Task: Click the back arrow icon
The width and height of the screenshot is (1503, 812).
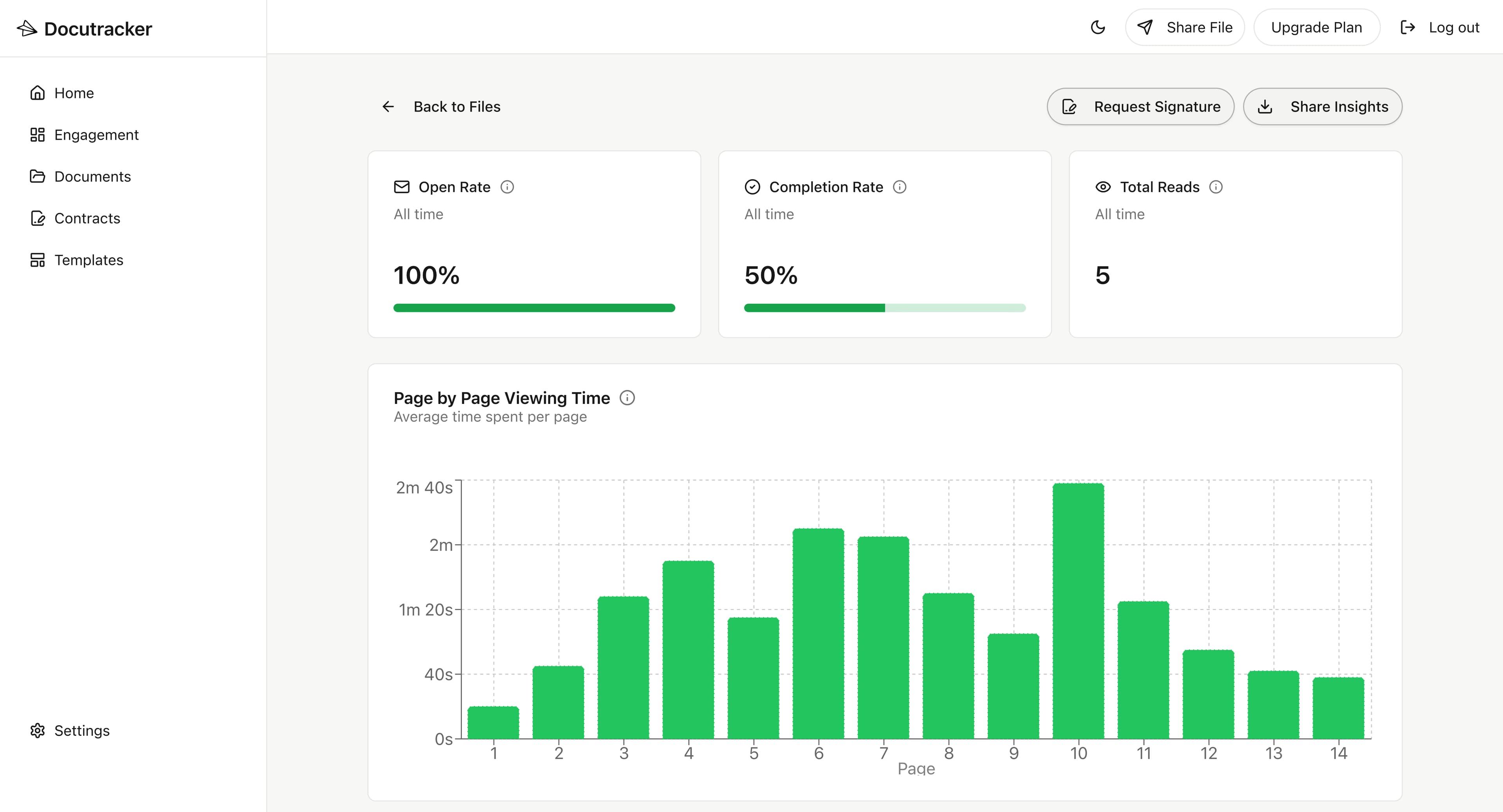Action: (388, 106)
